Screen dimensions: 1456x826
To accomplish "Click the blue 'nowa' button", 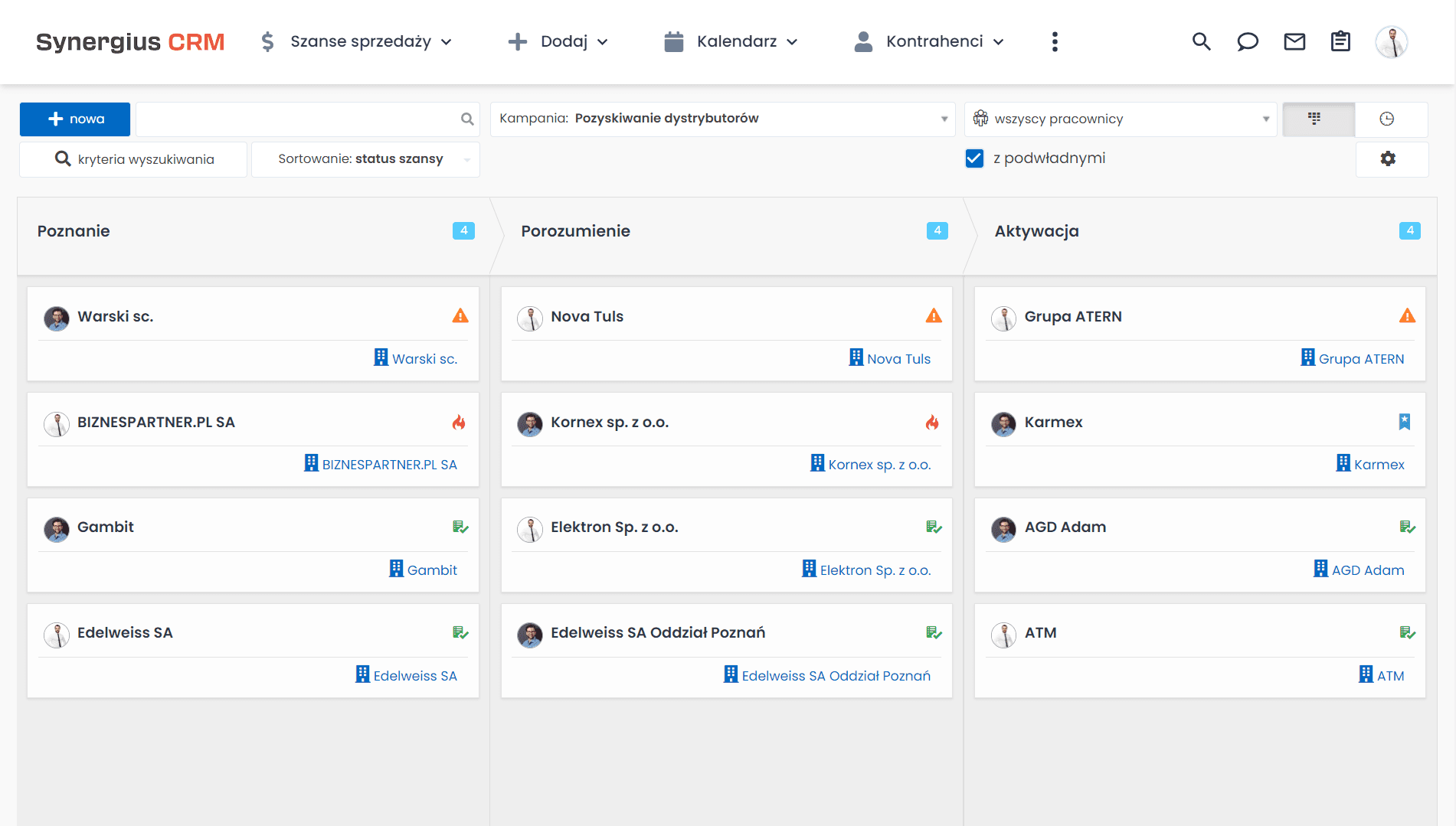I will click(75, 119).
